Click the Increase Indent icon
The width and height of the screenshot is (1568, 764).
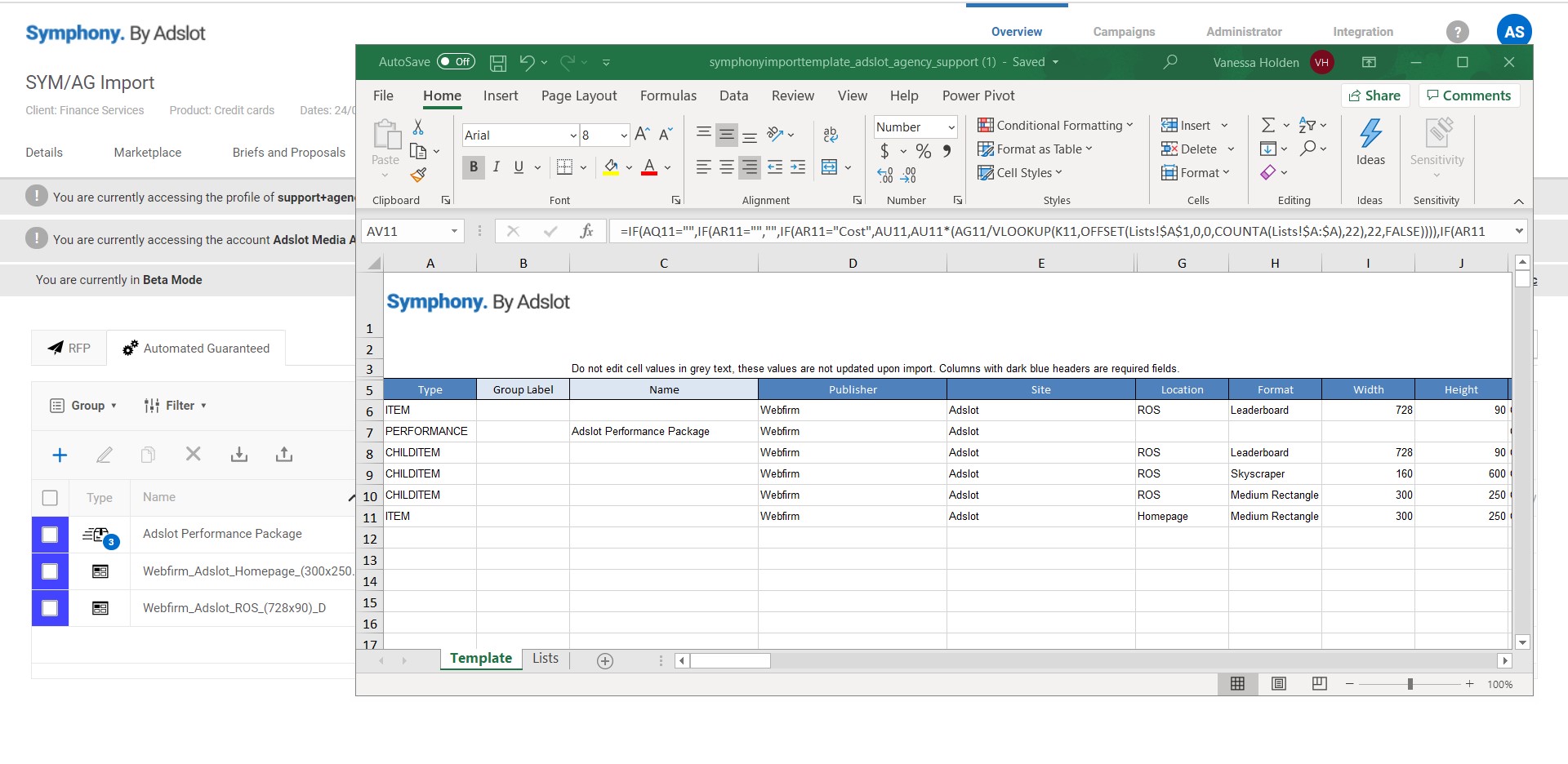click(x=798, y=167)
